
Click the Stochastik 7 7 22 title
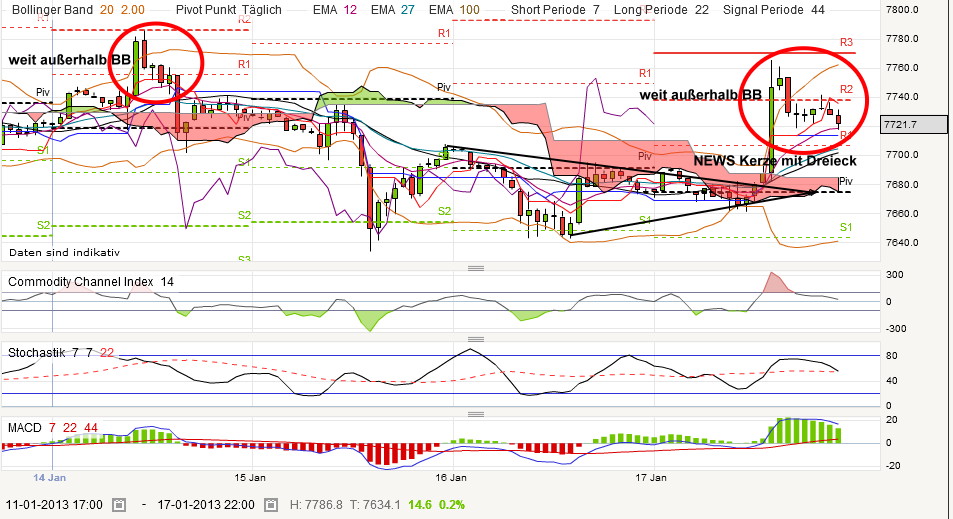coord(61,352)
